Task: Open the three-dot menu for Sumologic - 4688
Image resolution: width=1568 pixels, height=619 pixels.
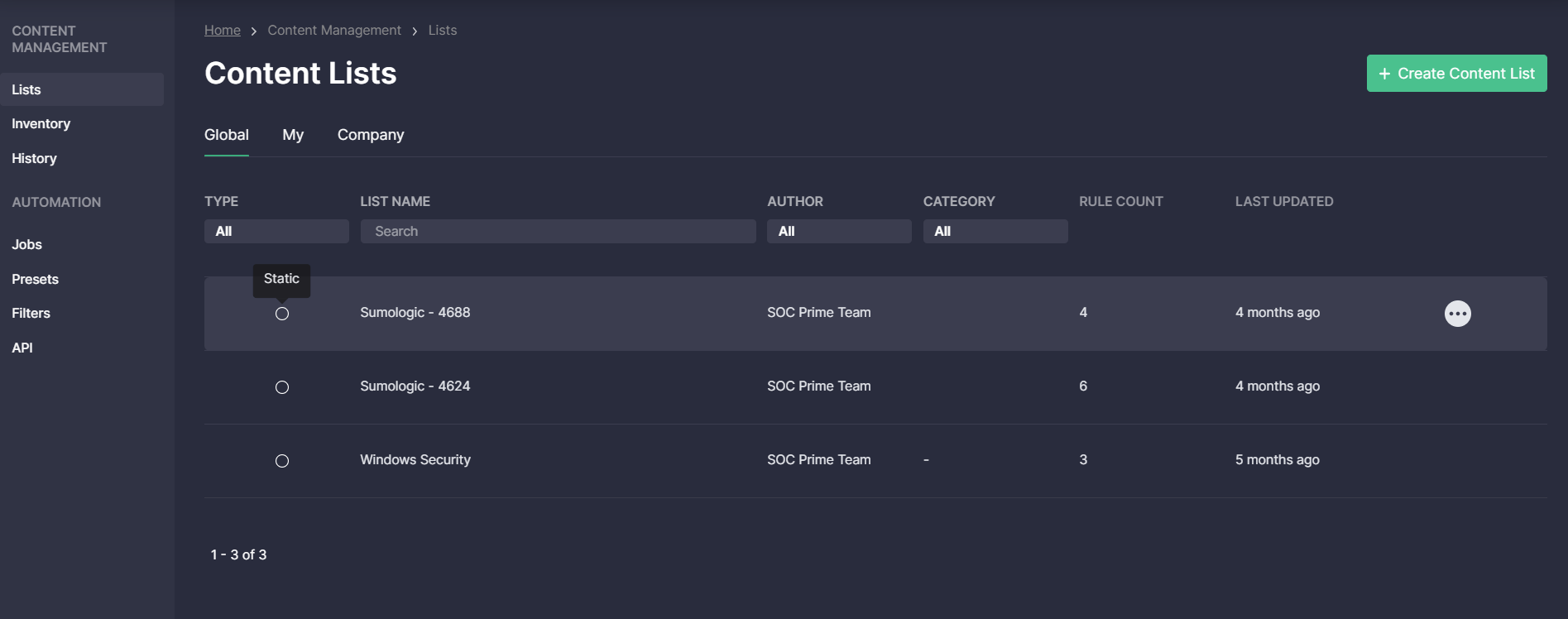Action: [x=1457, y=314]
